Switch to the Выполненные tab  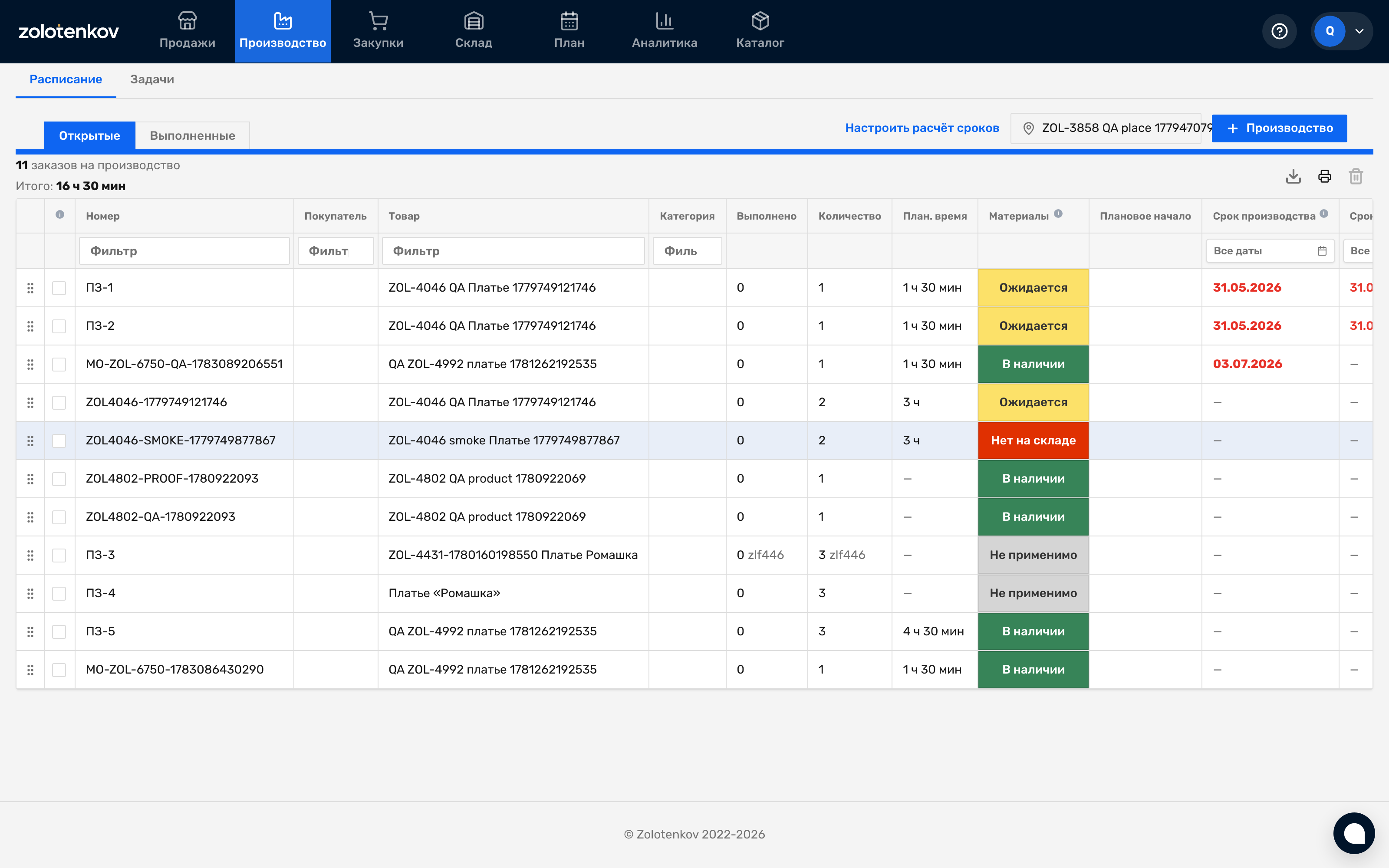(x=192, y=135)
